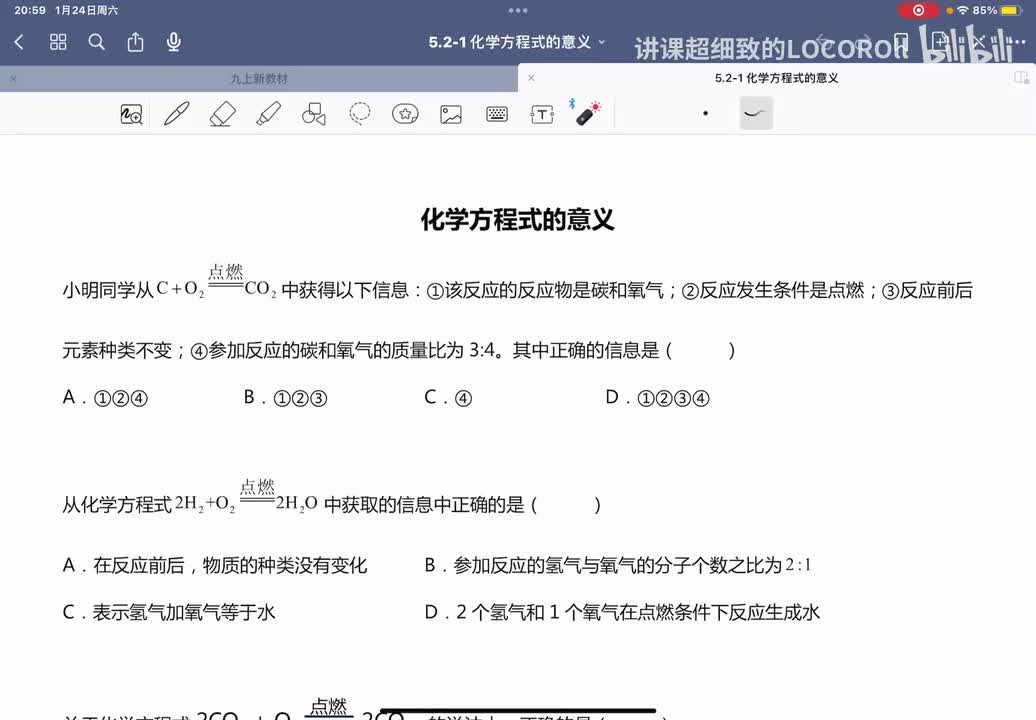Tap the answer blank after '中获取的信息中正确的是'
The image size is (1036, 720).
[x=566, y=505]
